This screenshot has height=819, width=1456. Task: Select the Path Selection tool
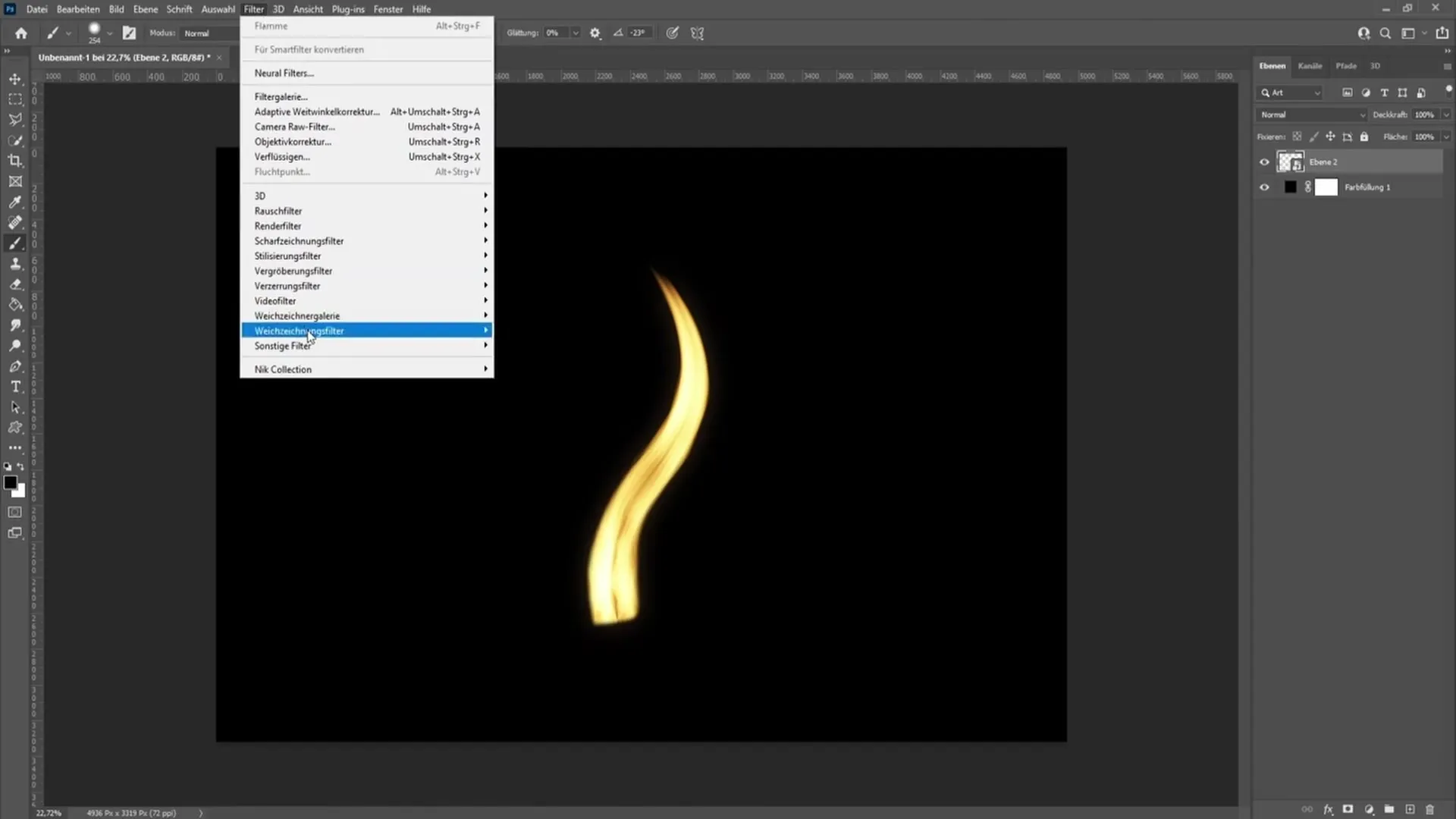pos(15,407)
